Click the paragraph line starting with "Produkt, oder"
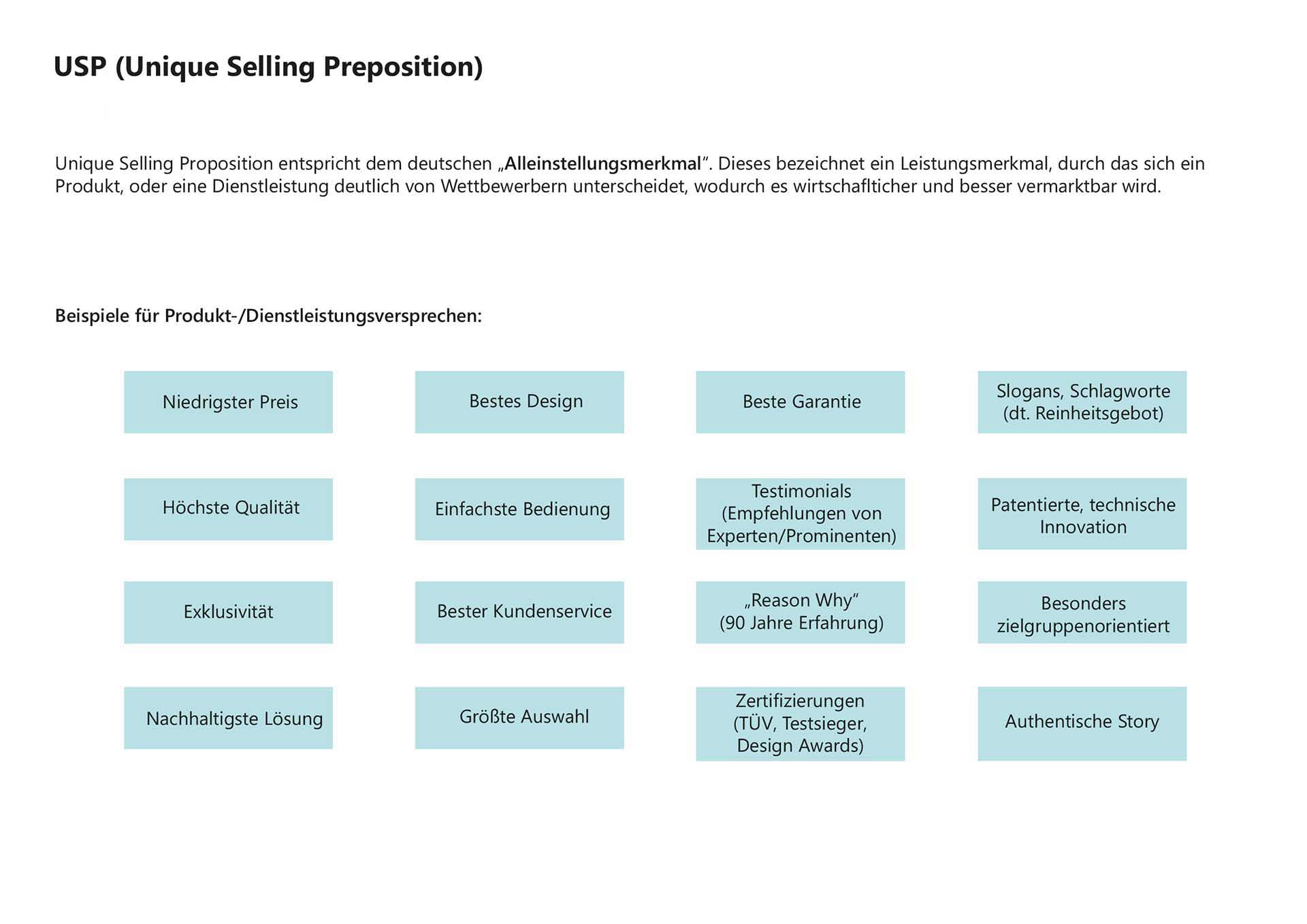 coord(608,186)
